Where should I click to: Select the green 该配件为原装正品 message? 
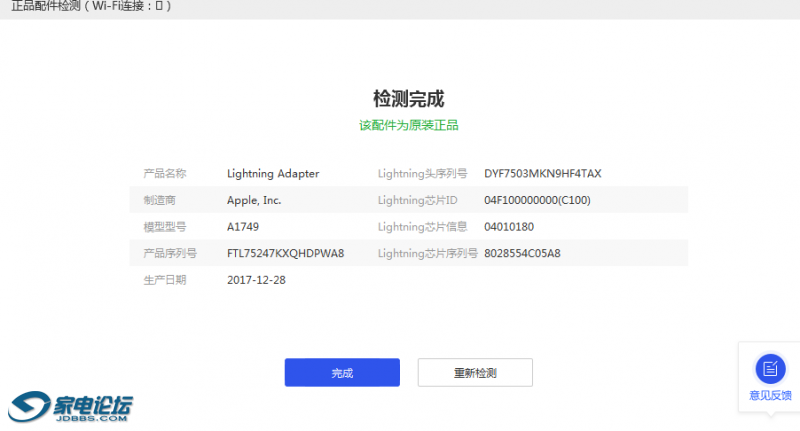(409, 125)
